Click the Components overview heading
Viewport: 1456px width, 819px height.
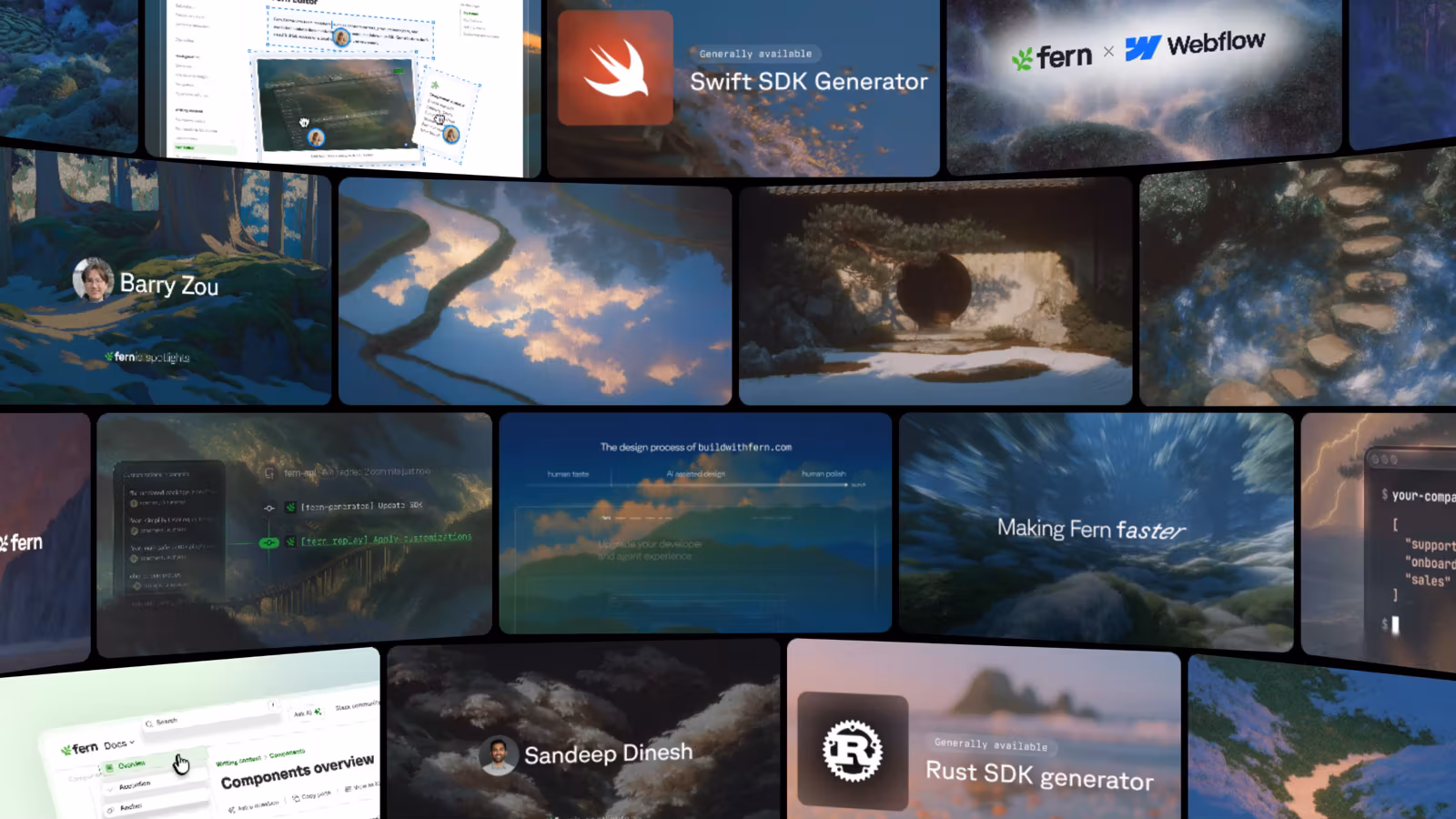(x=298, y=772)
